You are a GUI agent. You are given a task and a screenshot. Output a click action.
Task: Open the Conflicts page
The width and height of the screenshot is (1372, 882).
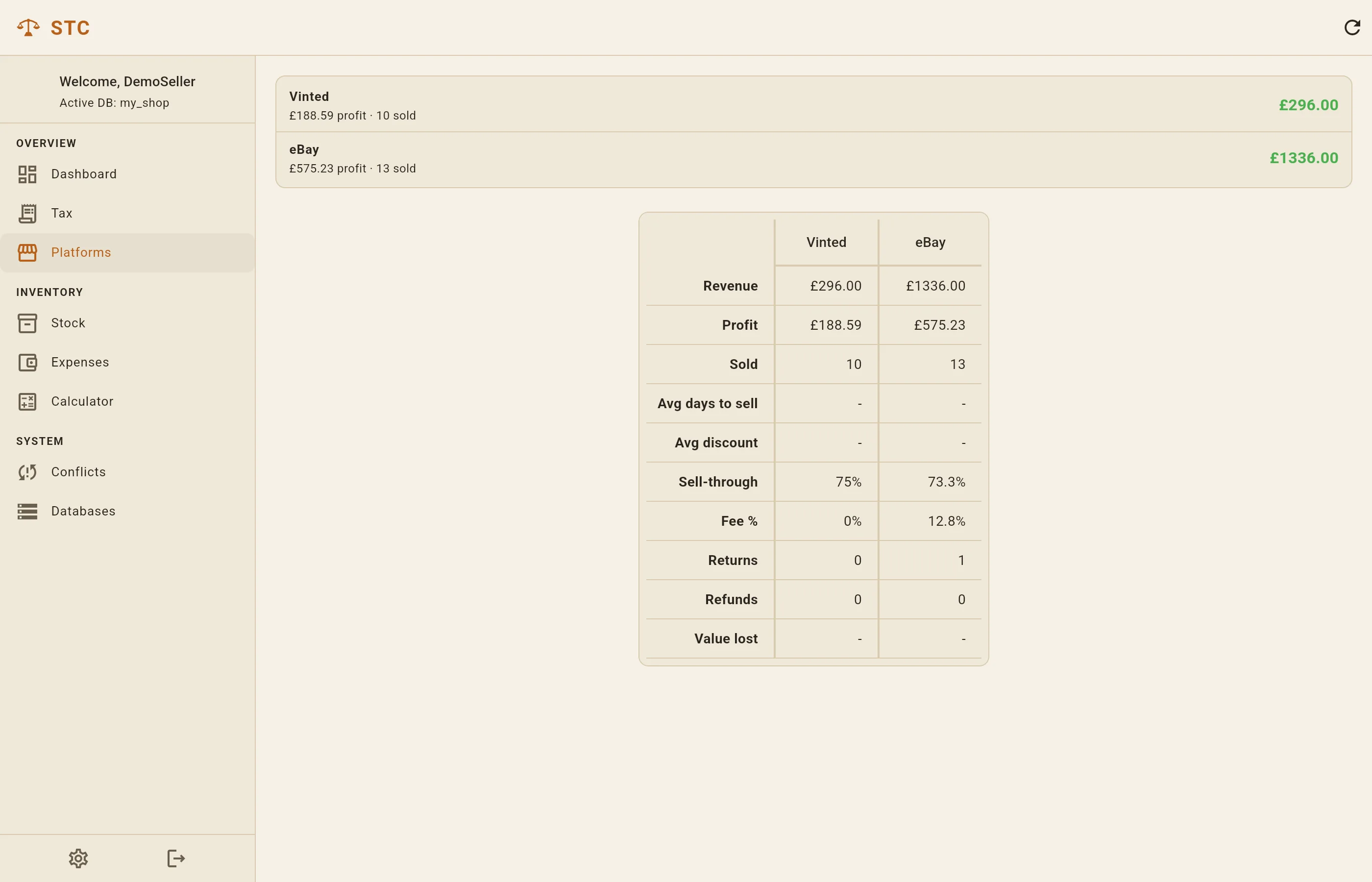point(128,472)
